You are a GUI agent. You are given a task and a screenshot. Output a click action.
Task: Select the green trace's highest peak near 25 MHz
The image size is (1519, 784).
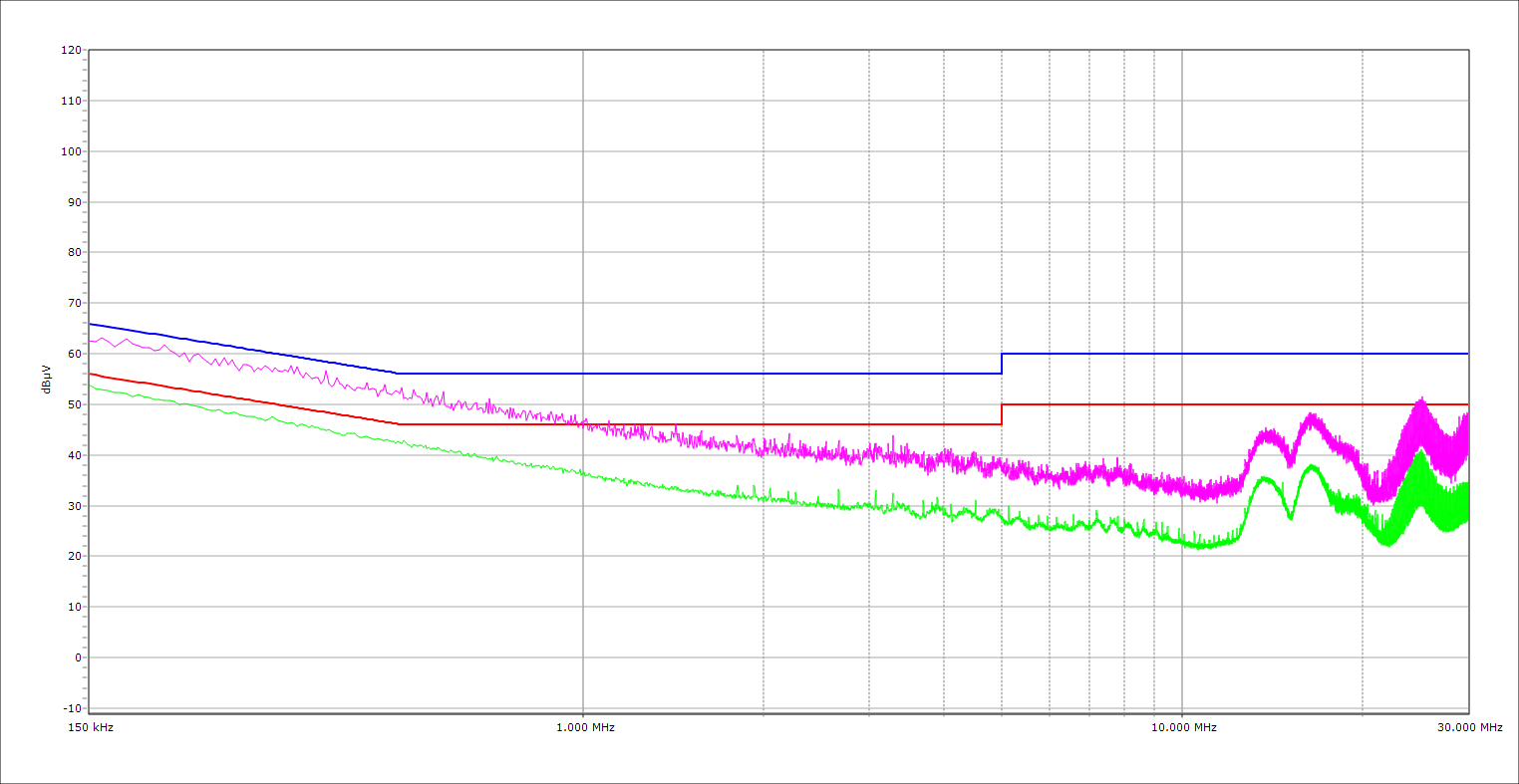(x=1419, y=452)
